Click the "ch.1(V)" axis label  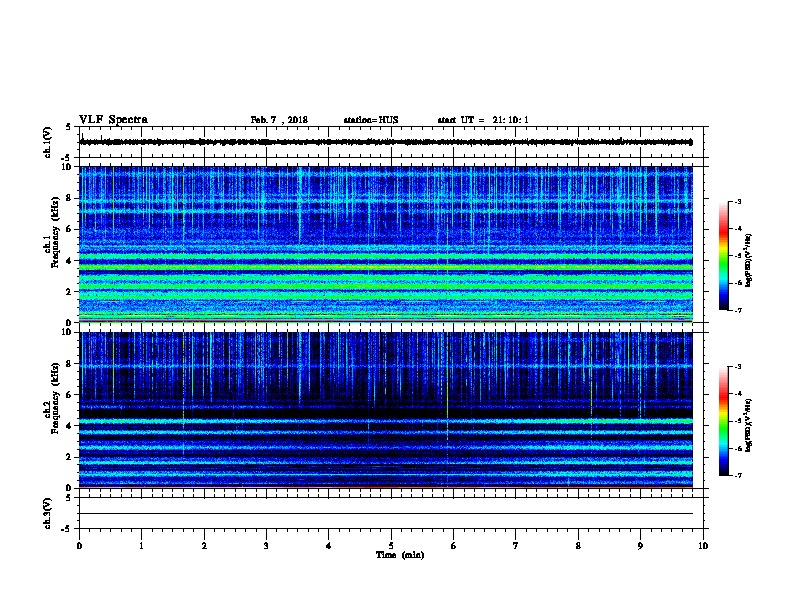pyautogui.click(x=48, y=142)
